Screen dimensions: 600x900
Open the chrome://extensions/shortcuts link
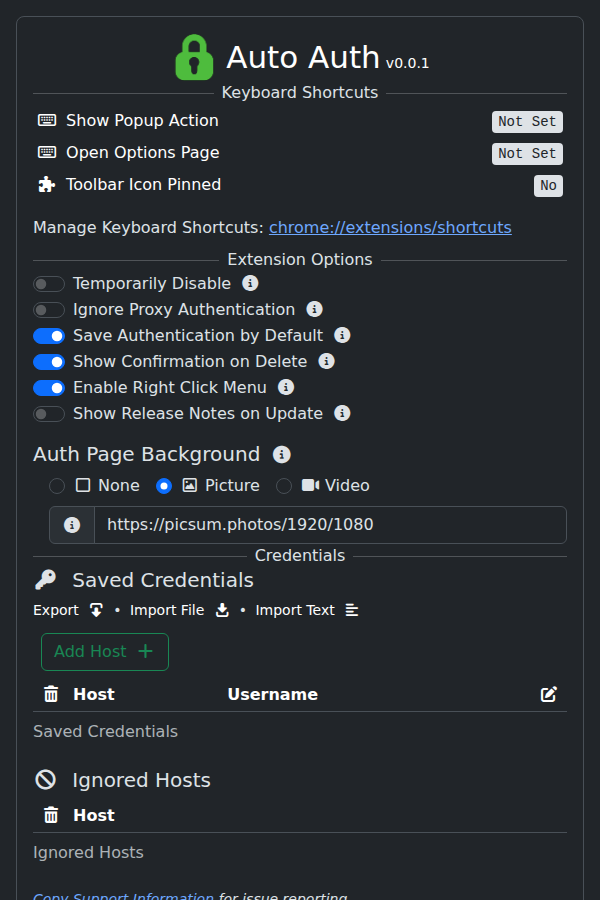tap(390, 227)
